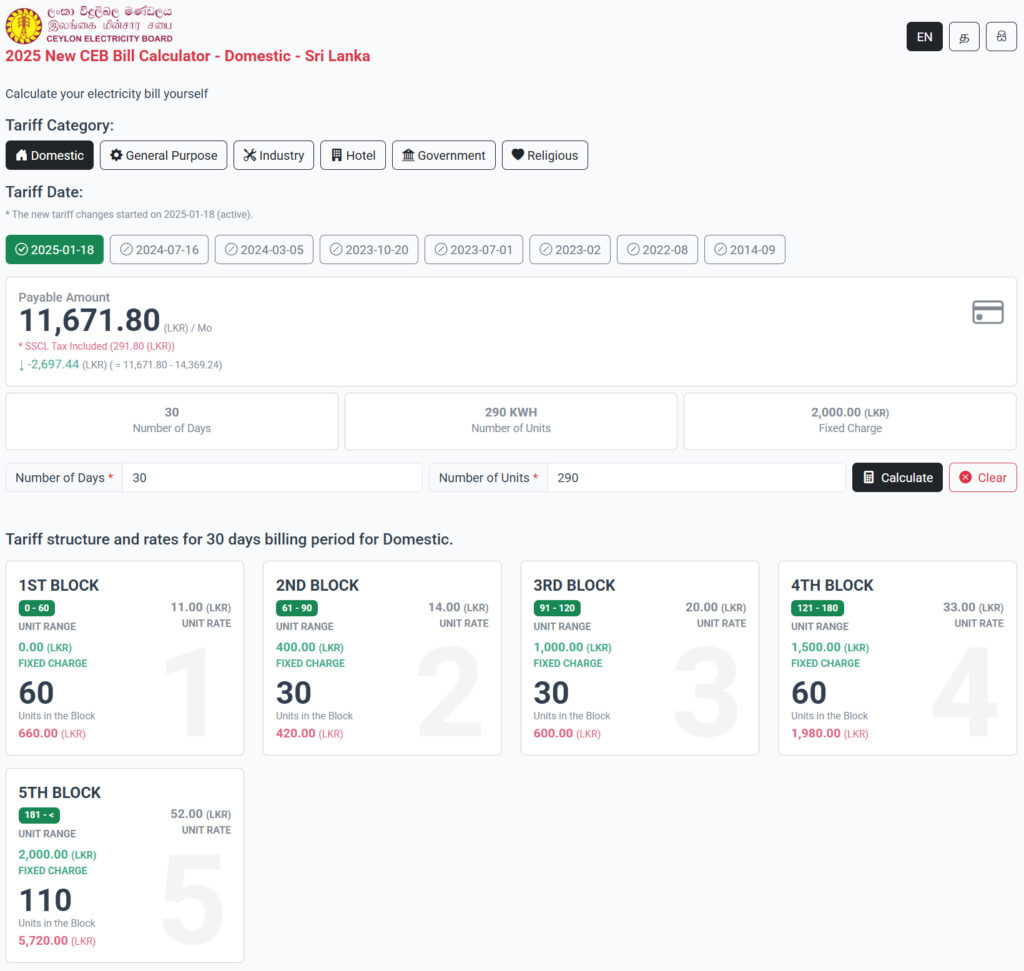
Task: Click the 33.00 LKR unit rate
Action: [973, 607]
